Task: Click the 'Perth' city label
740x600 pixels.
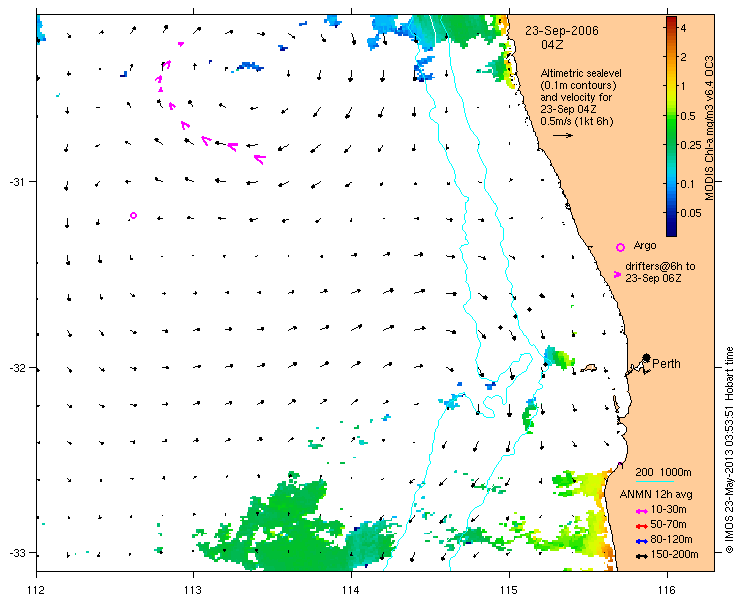Action: [x=666, y=363]
